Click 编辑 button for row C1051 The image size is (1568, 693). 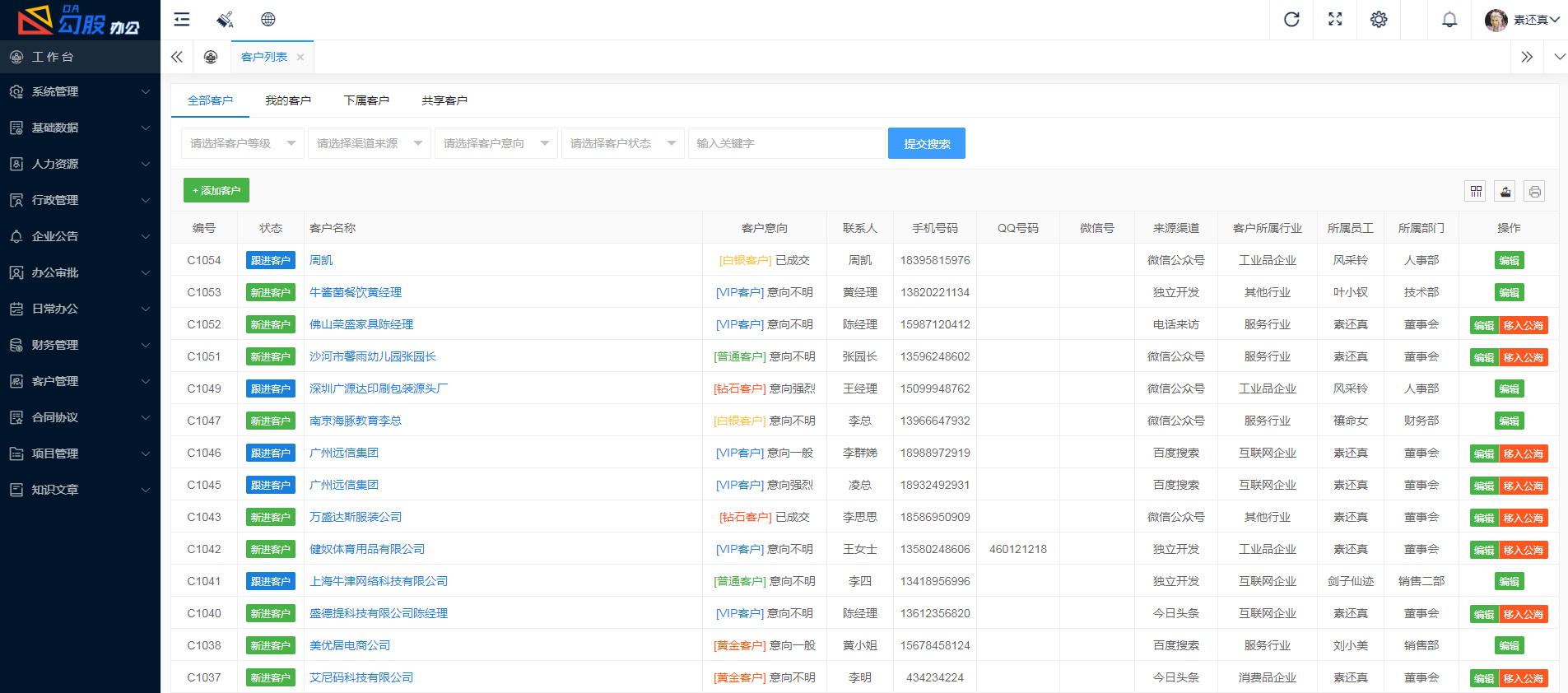coord(1484,357)
